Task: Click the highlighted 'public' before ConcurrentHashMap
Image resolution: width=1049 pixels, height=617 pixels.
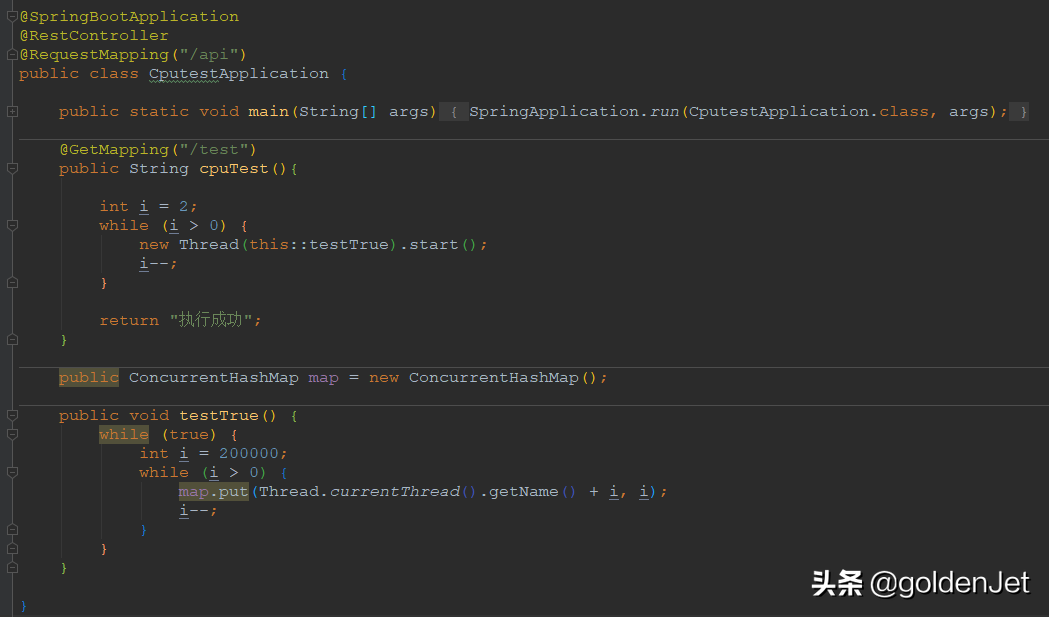Action: point(88,378)
